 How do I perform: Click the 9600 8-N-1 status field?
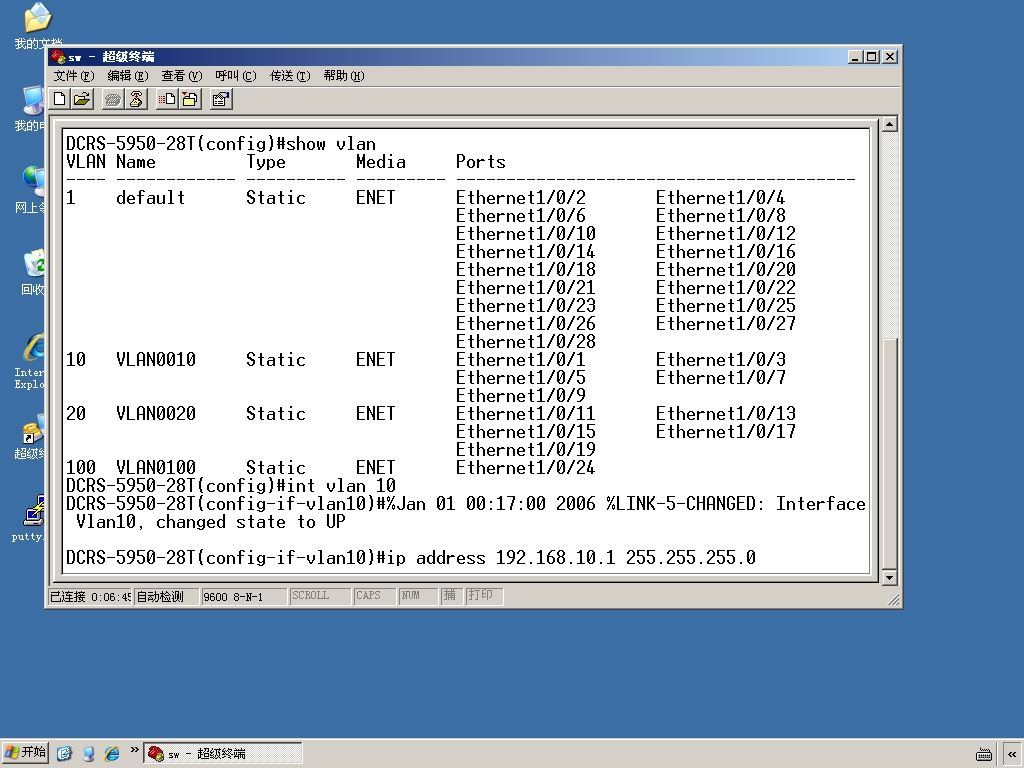click(244, 597)
